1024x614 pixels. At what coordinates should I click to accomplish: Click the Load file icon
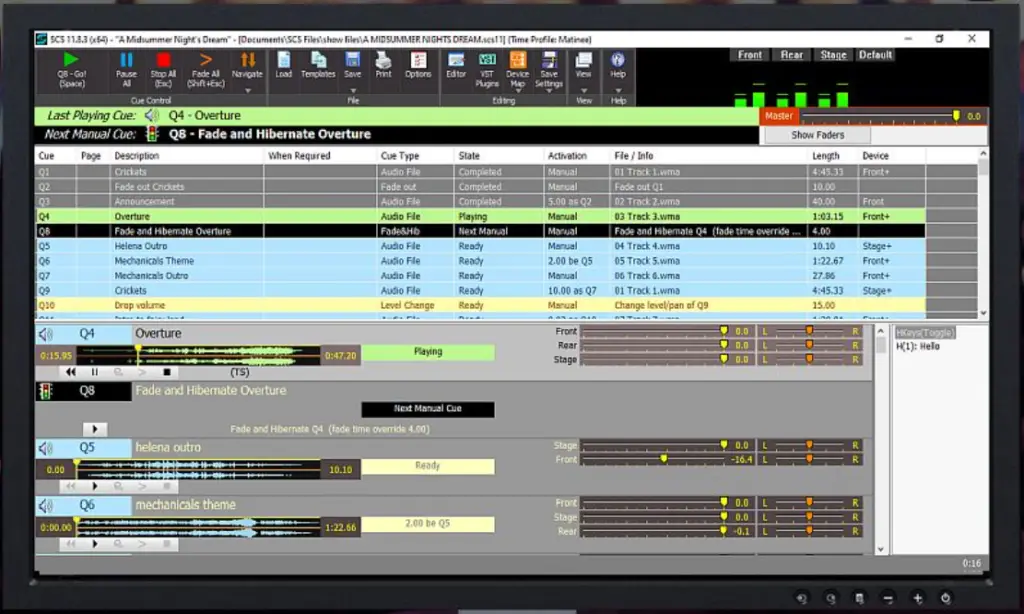[x=284, y=61]
